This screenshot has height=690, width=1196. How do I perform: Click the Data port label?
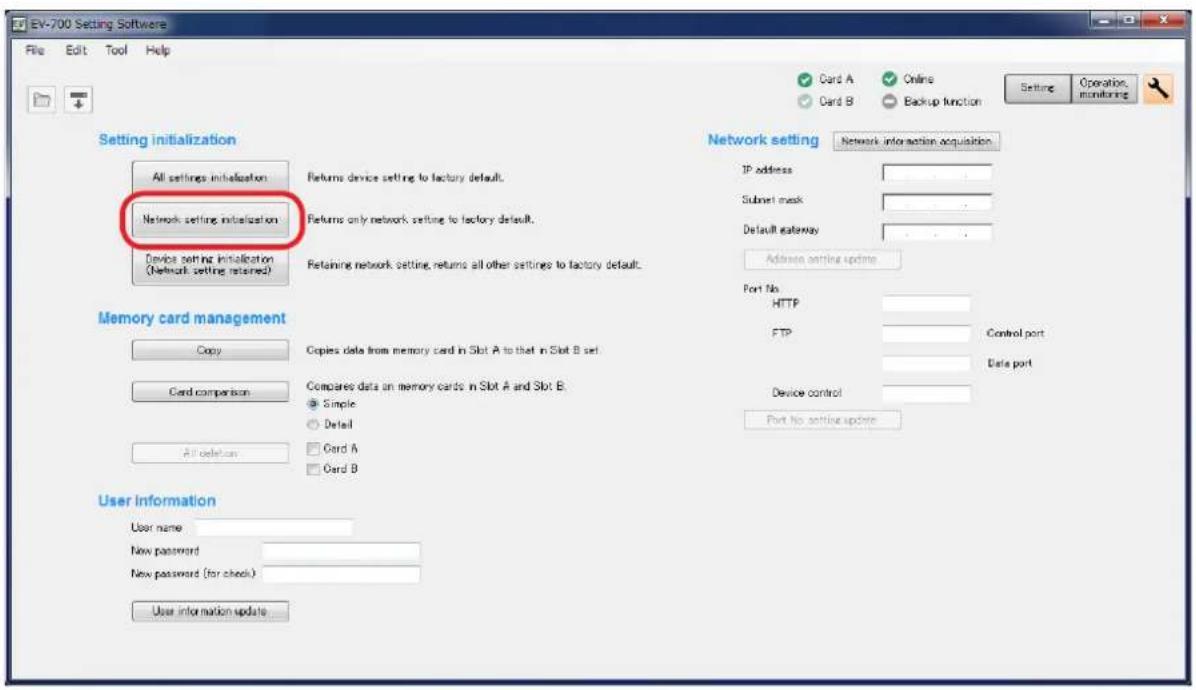tap(1009, 364)
